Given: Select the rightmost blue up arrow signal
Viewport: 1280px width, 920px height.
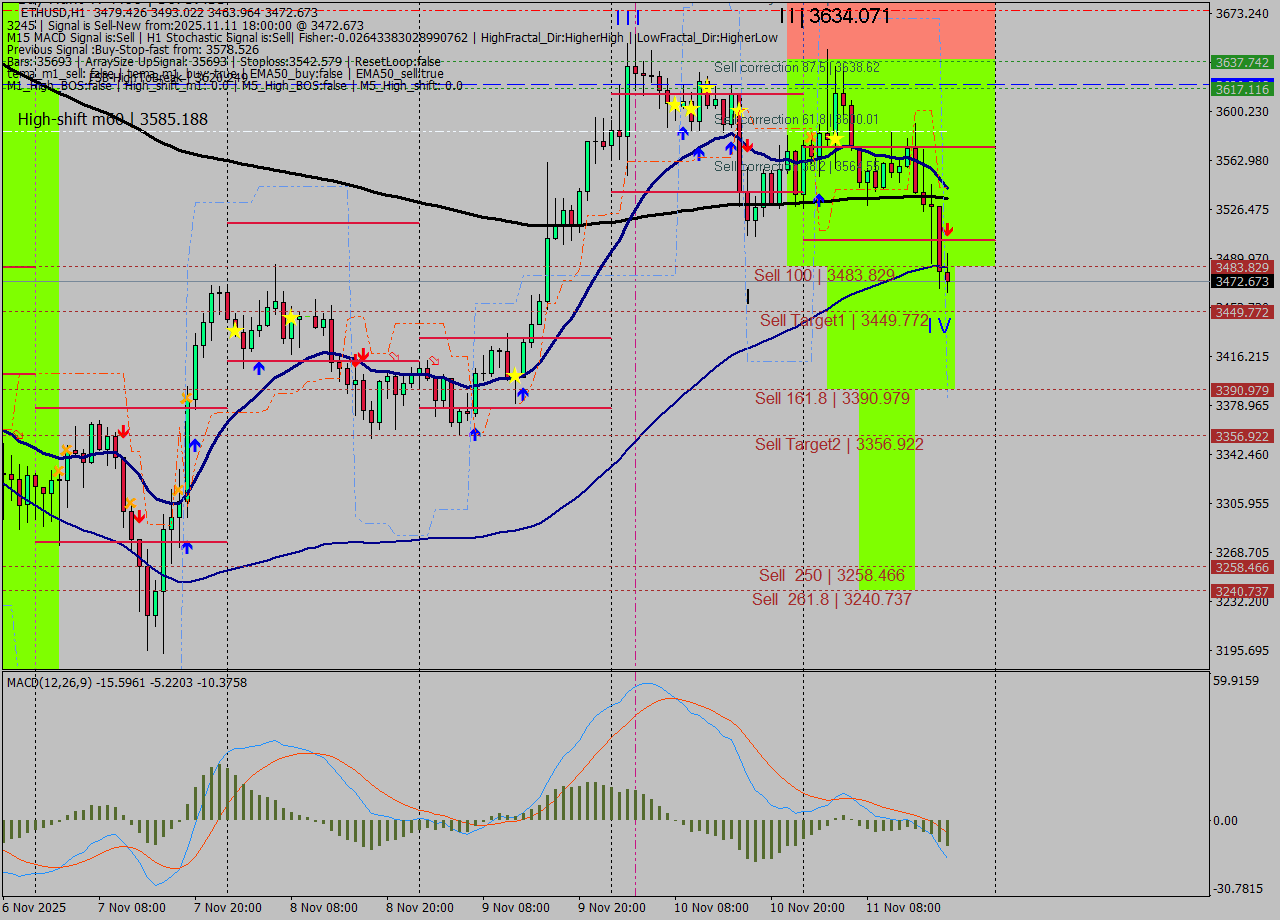Looking at the screenshot, I should pos(819,200).
